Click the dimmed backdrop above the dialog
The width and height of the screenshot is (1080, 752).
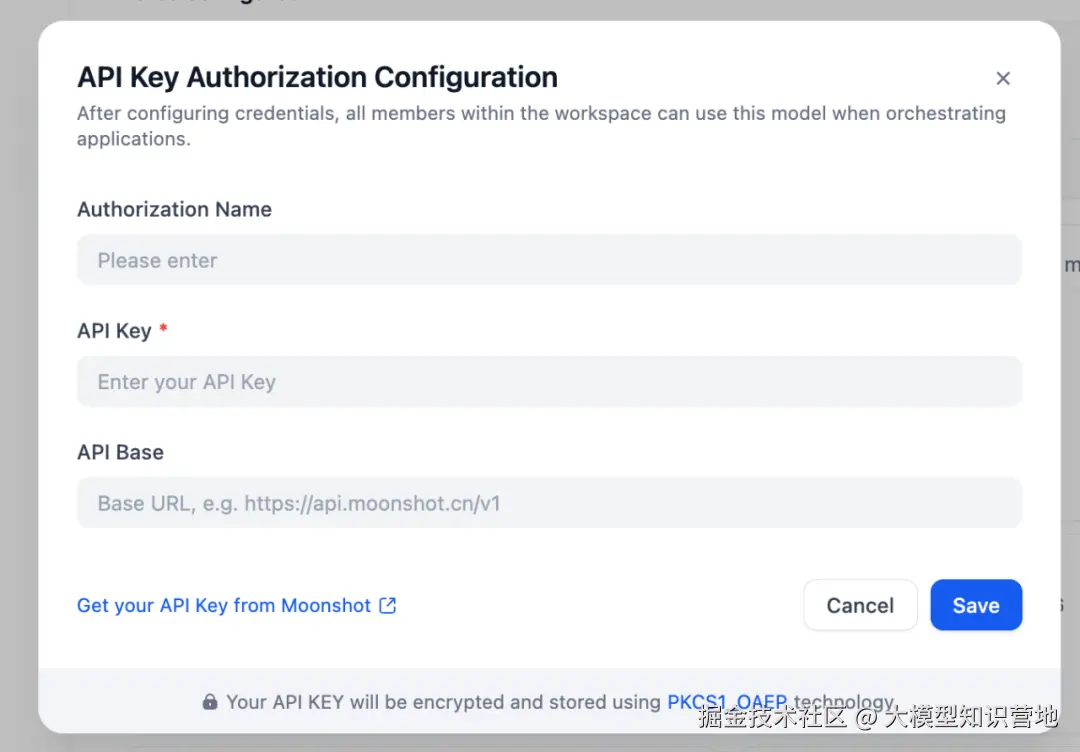tap(540, 9)
